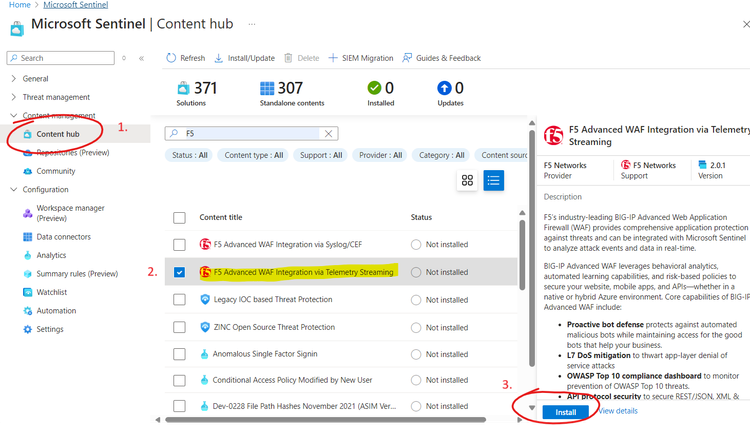Switch to the grid view icon

click(467, 180)
